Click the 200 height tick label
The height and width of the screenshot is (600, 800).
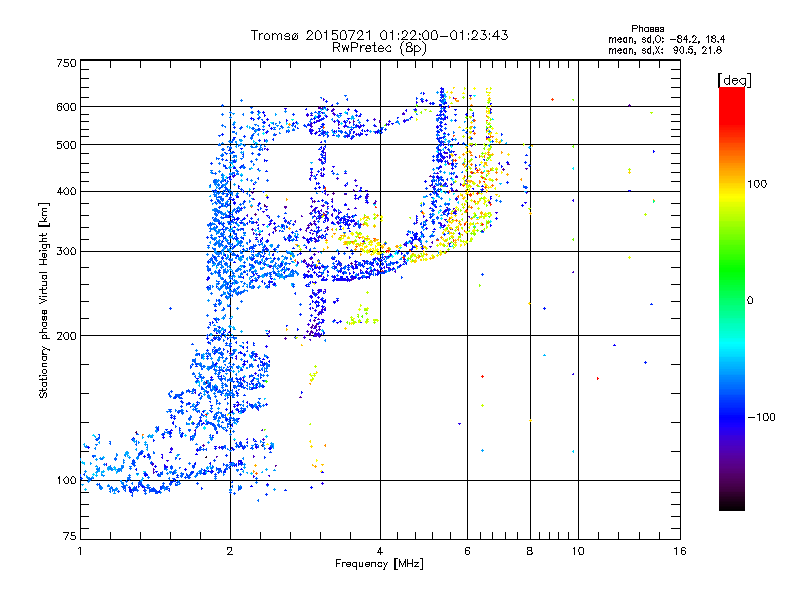point(66,336)
